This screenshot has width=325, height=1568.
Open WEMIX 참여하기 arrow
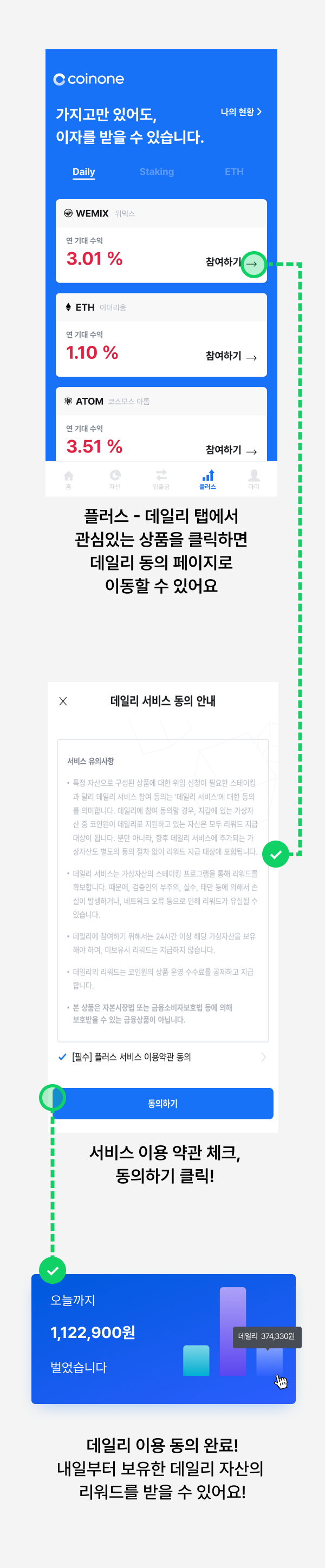click(254, 264)
